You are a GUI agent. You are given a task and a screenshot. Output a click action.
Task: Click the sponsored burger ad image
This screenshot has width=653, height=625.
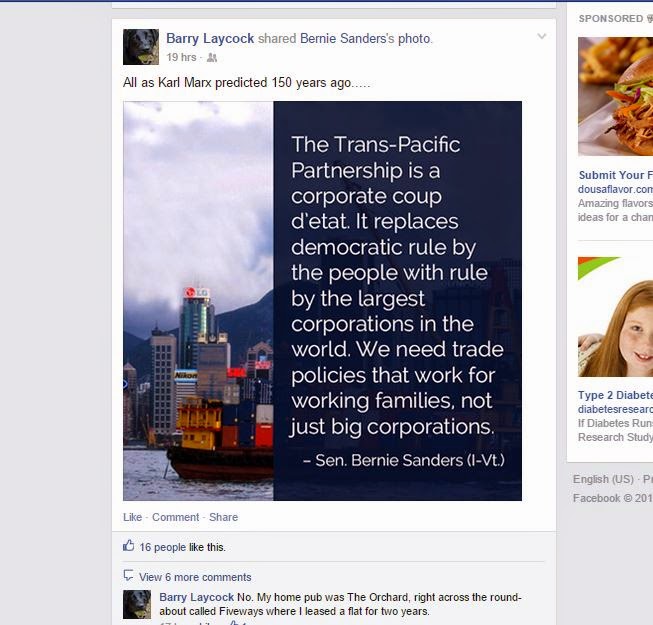[616, 96]
